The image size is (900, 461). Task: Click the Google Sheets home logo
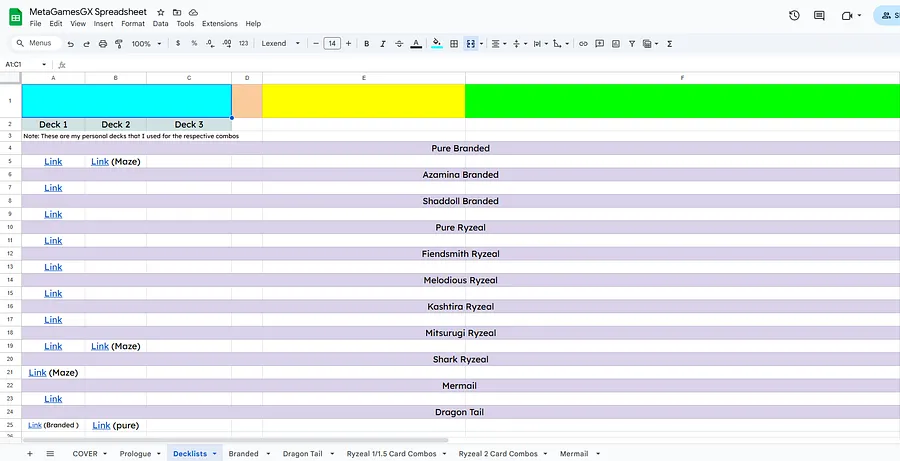pos(15,17)
